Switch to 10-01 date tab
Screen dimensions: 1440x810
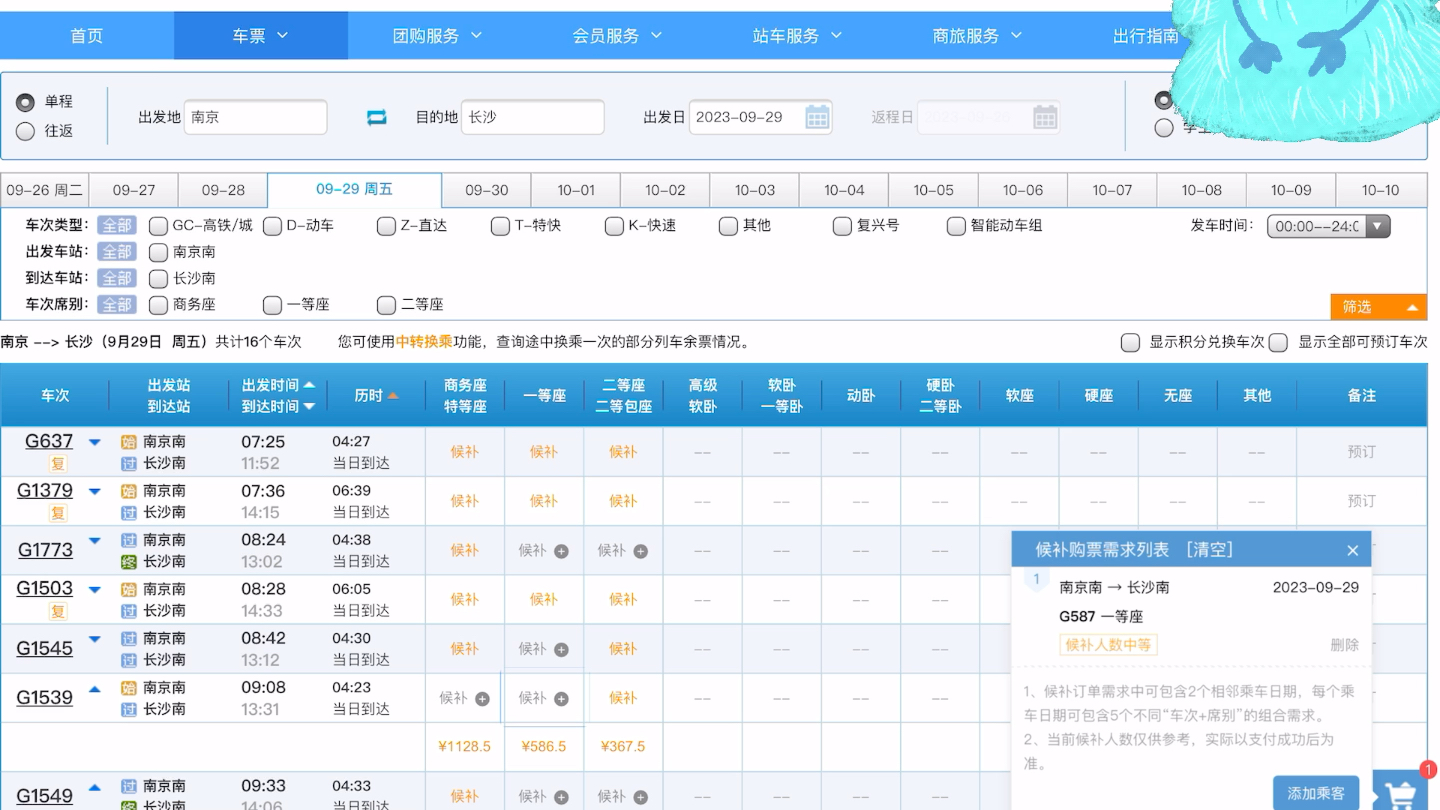[576, 190]
